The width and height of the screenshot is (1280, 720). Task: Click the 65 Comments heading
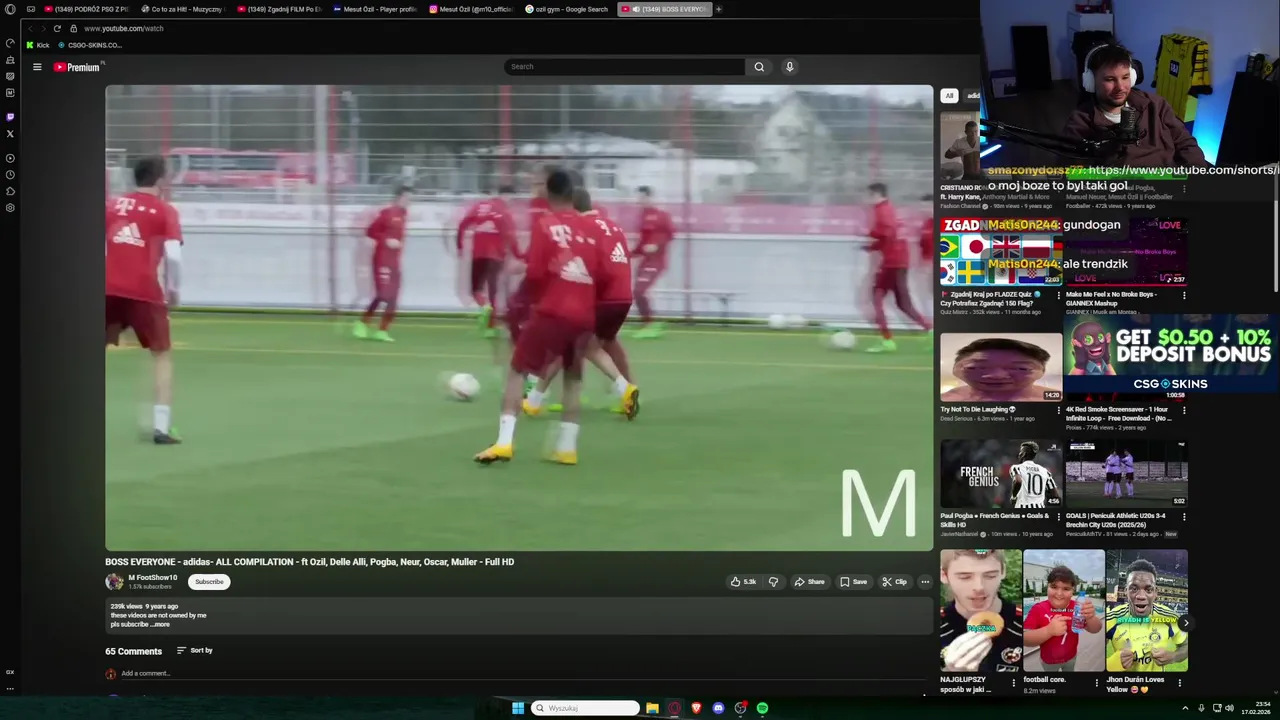coord(133,651)
